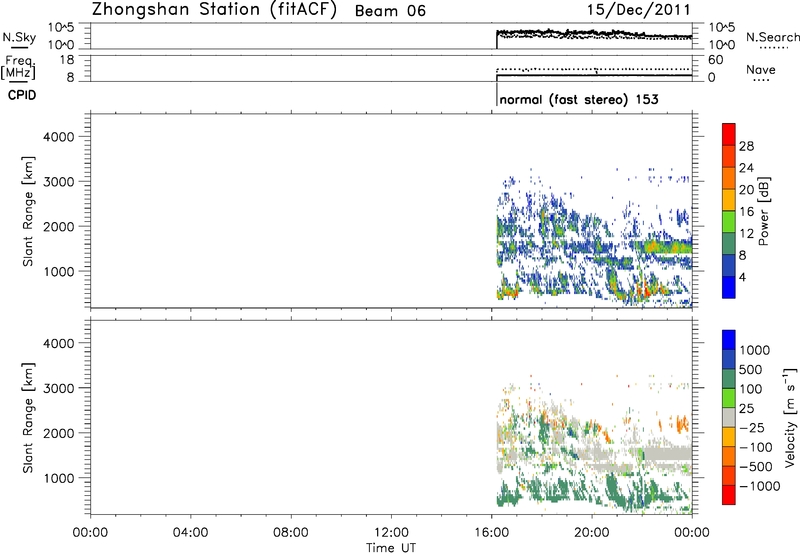
Task: Click the 'Velocity [m s-1]' colorbar title
Action: pyautogui.click(x=790, y=417)
